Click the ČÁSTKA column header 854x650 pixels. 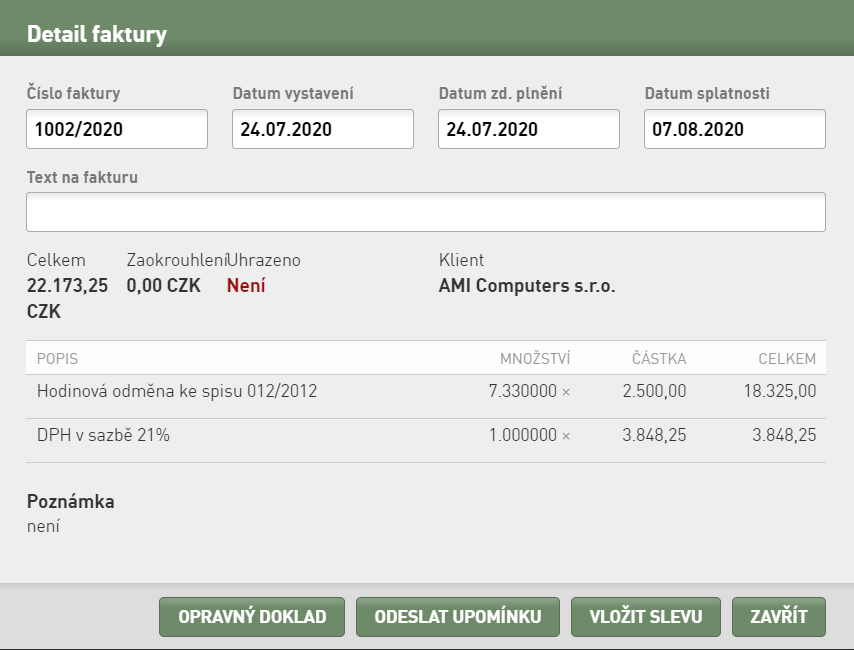click(x=659, y=359)
